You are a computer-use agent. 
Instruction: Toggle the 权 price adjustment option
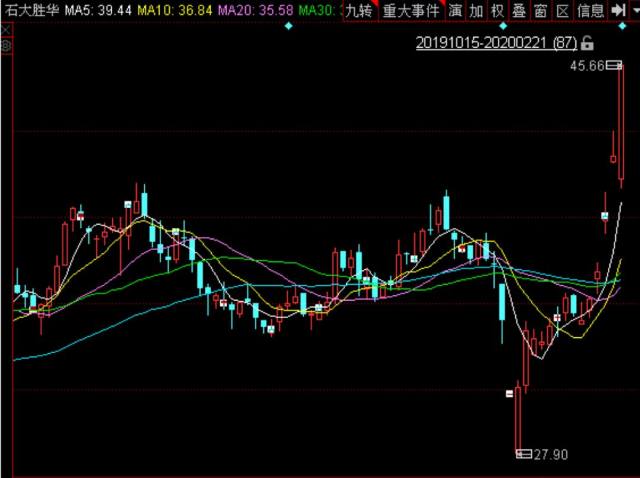497,11
